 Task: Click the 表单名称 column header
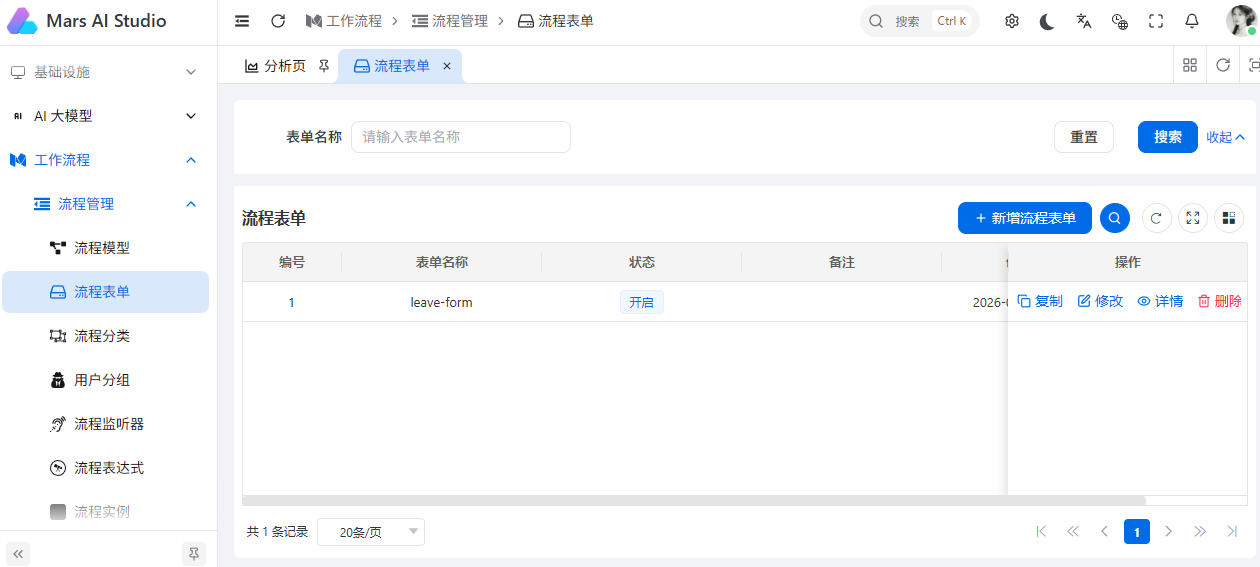click(442, 262)
